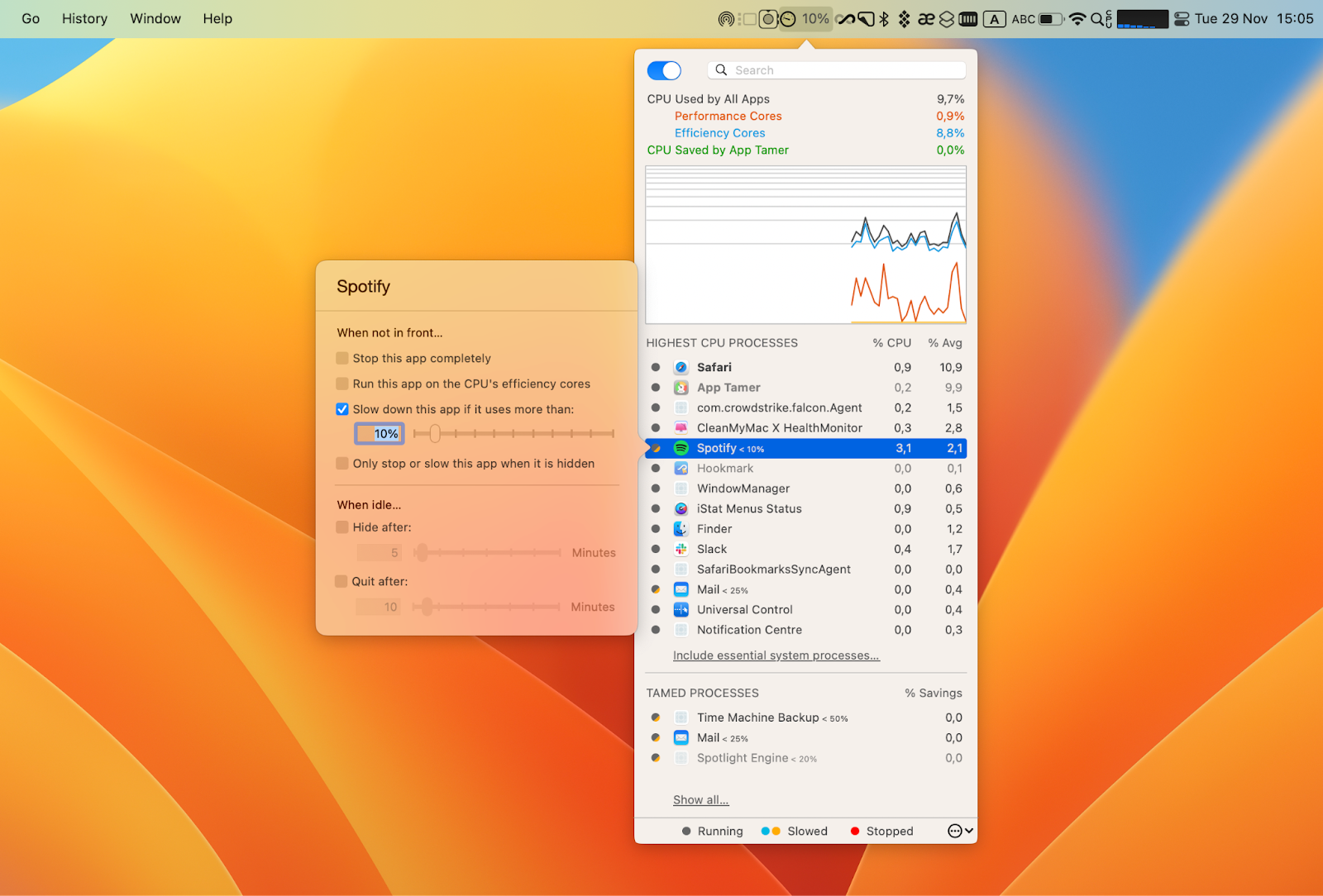Screen dimensions: 1323x896
Task: Enable Stop this app completely
Action: pos(342,358)
